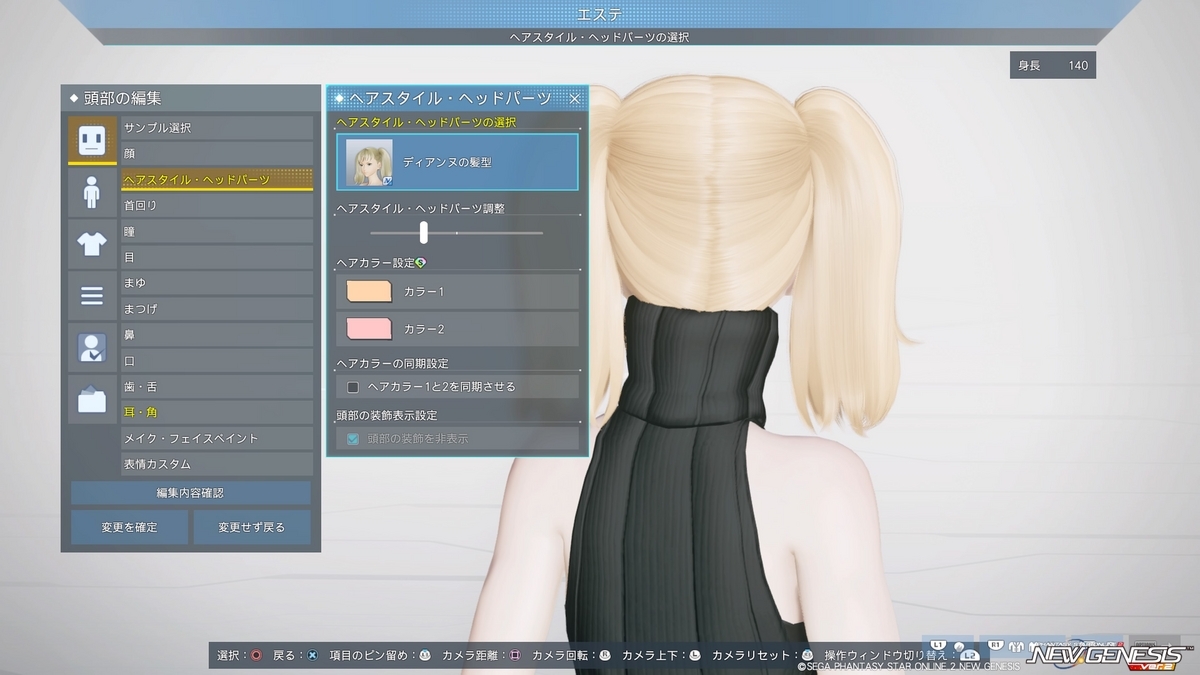Select 耳・角 menu item
The image size is (1200, 675).
(x=217, y=412)
